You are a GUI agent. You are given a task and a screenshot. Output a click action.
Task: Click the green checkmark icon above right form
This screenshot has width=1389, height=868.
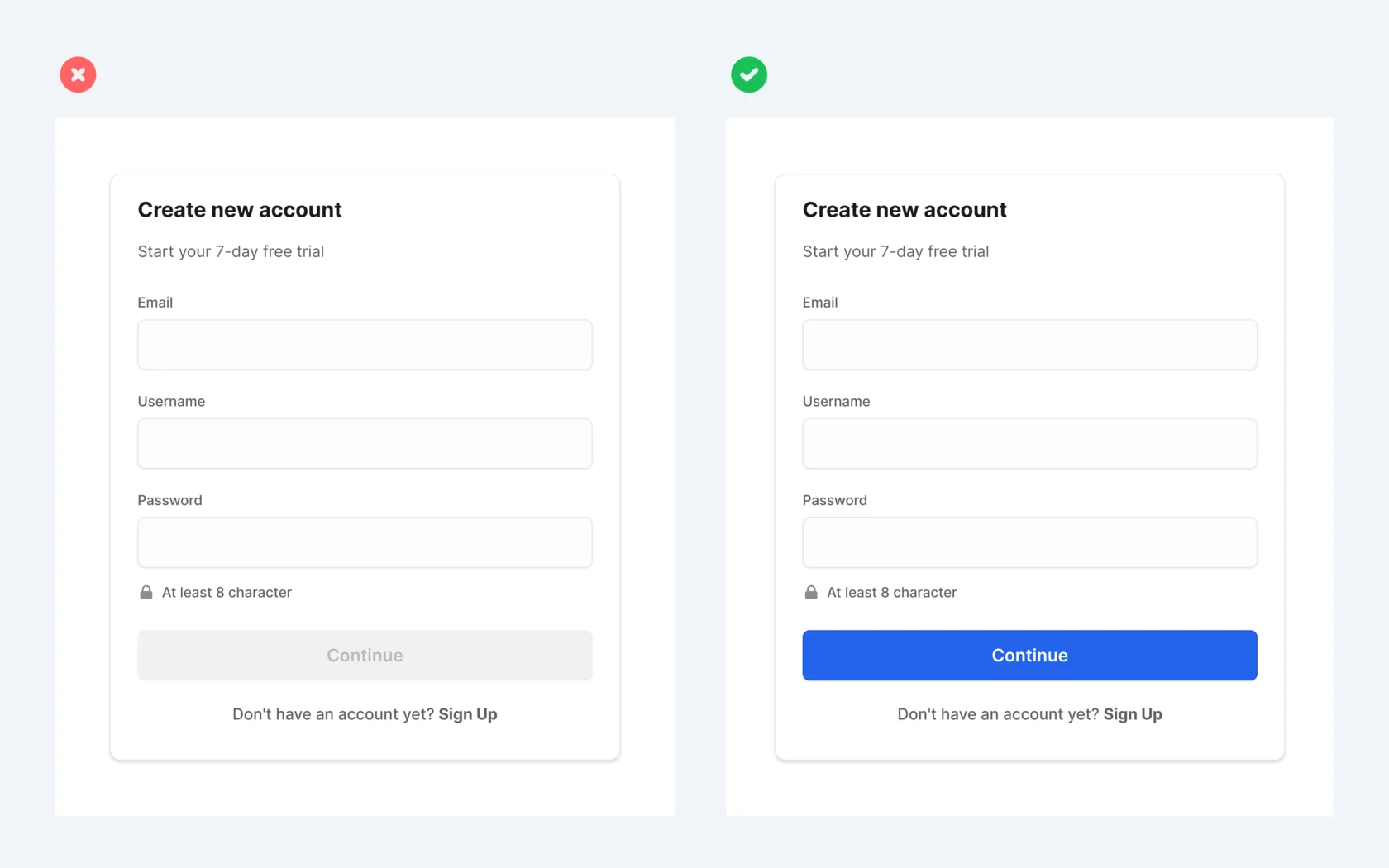pyautogui.click(x=749, y=74)
